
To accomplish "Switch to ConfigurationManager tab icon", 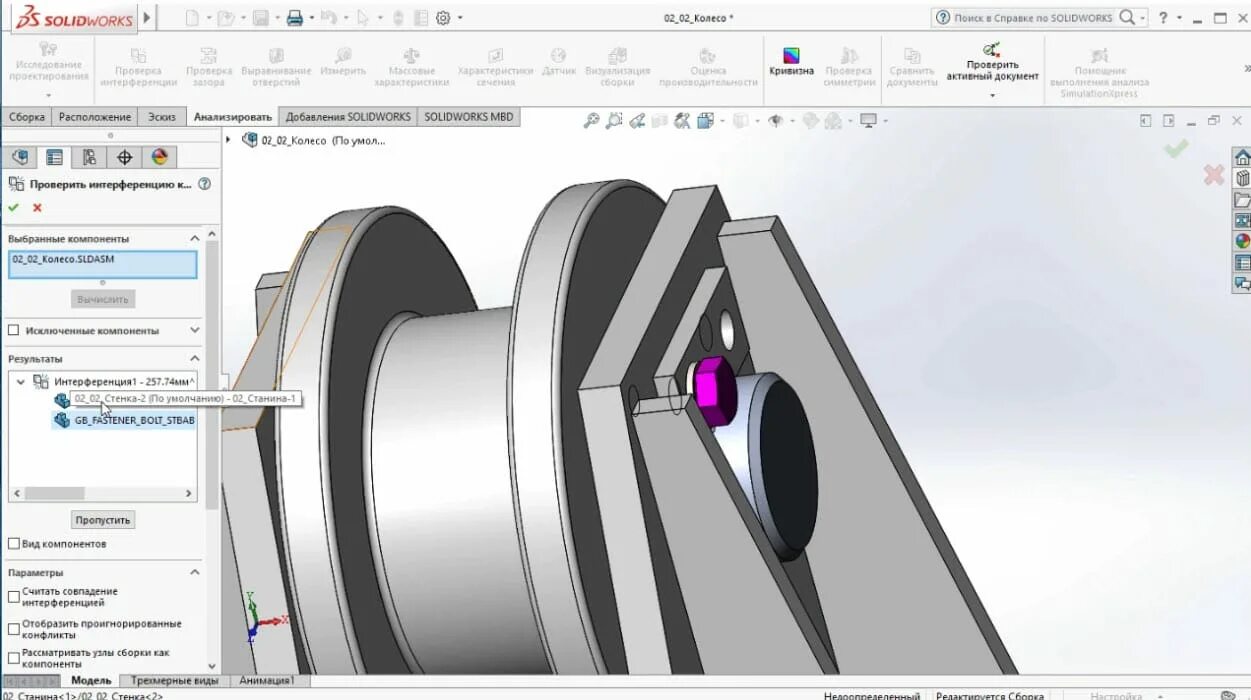I will 90,157.
